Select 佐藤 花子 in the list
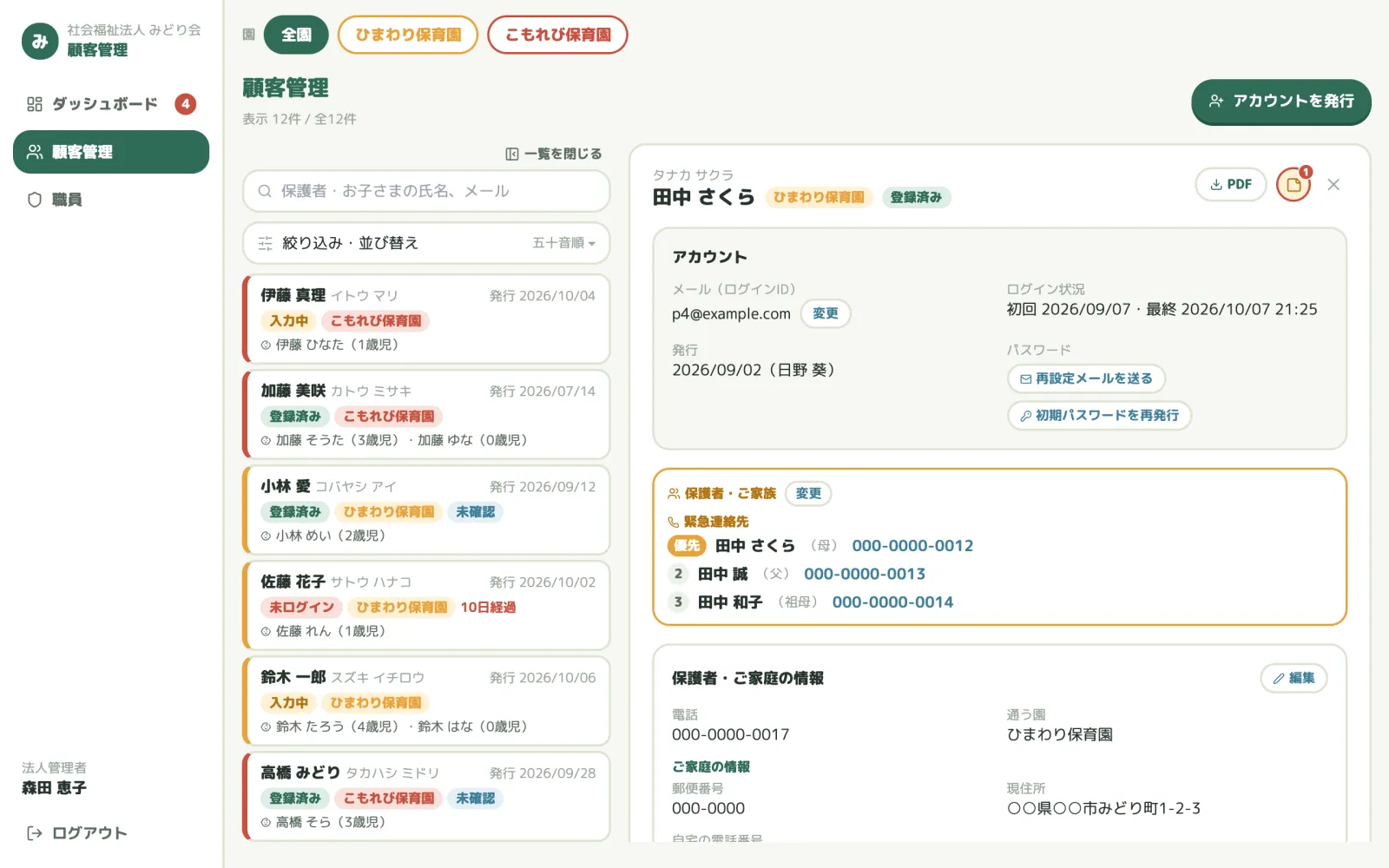The width and height of the screenshot is (1389, 868). [426, 605]
